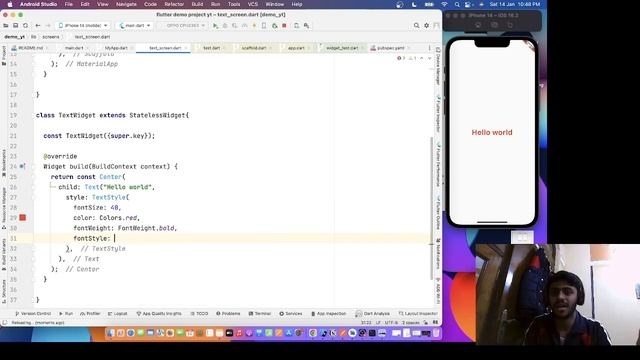Click the 2 spaces indent status entry
Viewport: 640px width, 360px height.
click(x=411, y=322)
